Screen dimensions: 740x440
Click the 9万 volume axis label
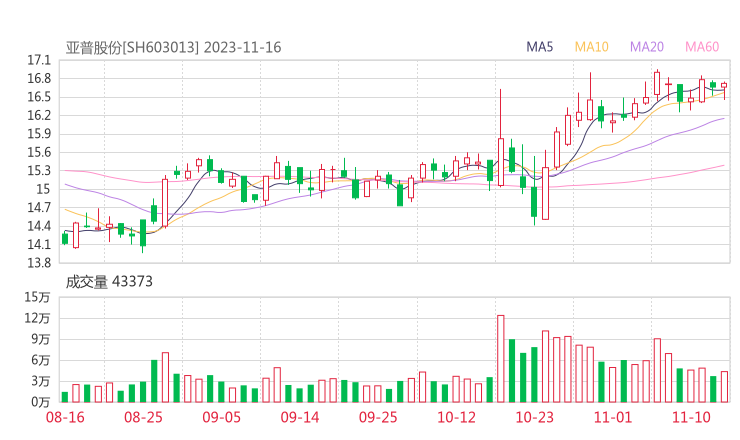pos(41,339)
